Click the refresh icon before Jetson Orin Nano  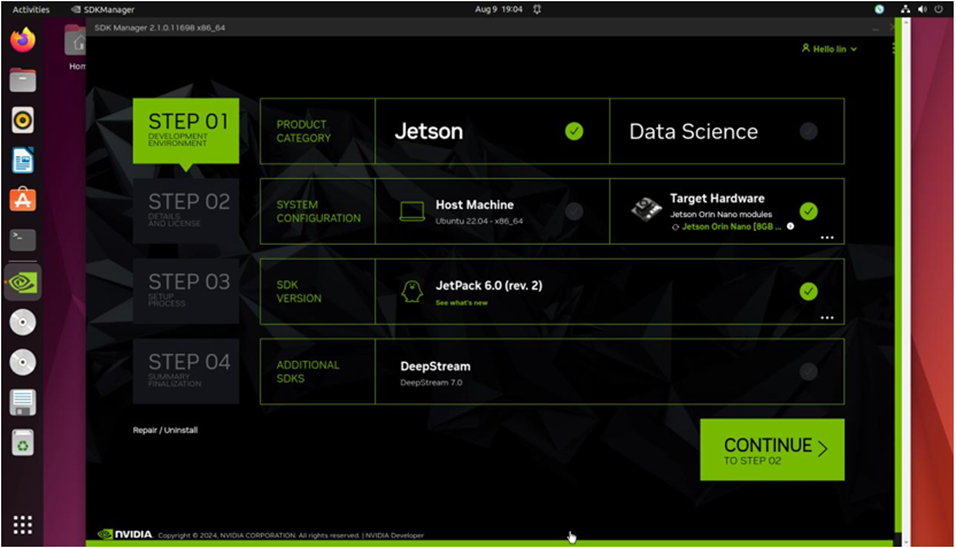[675, 227]
